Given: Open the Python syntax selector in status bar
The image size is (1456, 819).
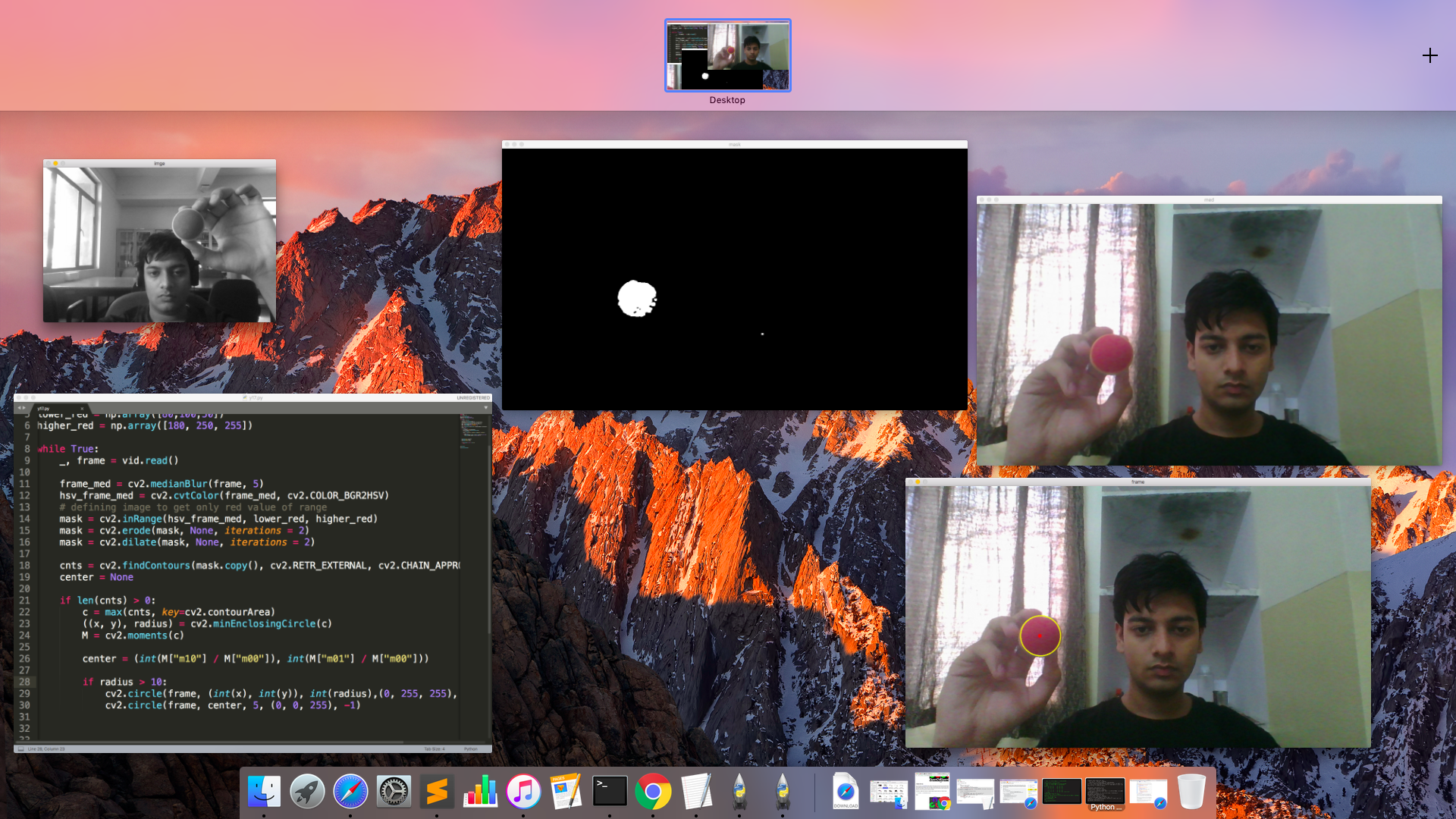Looking at the screenshot, I should (471, 748).
